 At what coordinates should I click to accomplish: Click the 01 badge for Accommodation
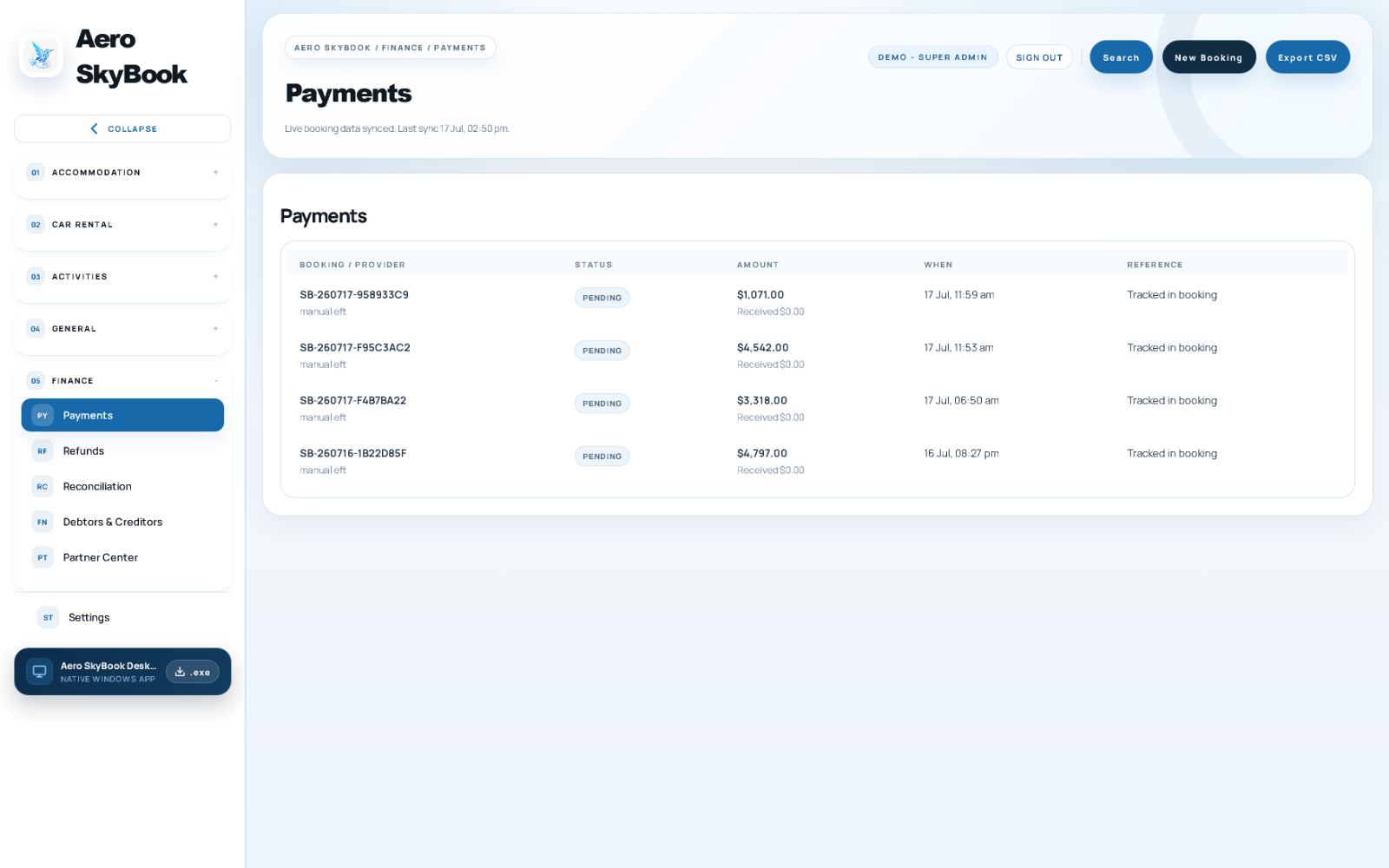pyautogui.click(x=36, y=173)
